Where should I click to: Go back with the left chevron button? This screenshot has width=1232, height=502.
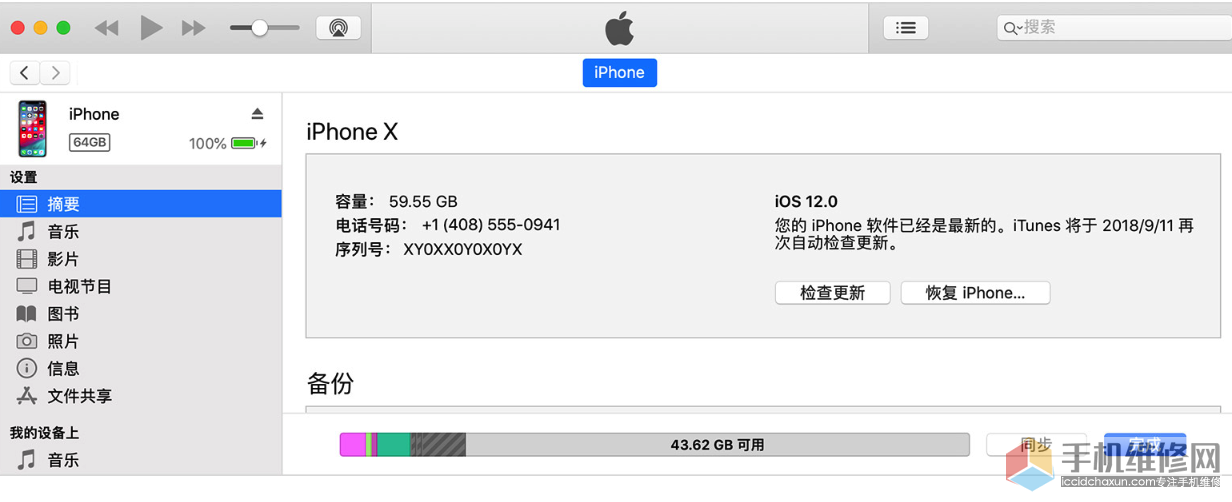point(25,73)
